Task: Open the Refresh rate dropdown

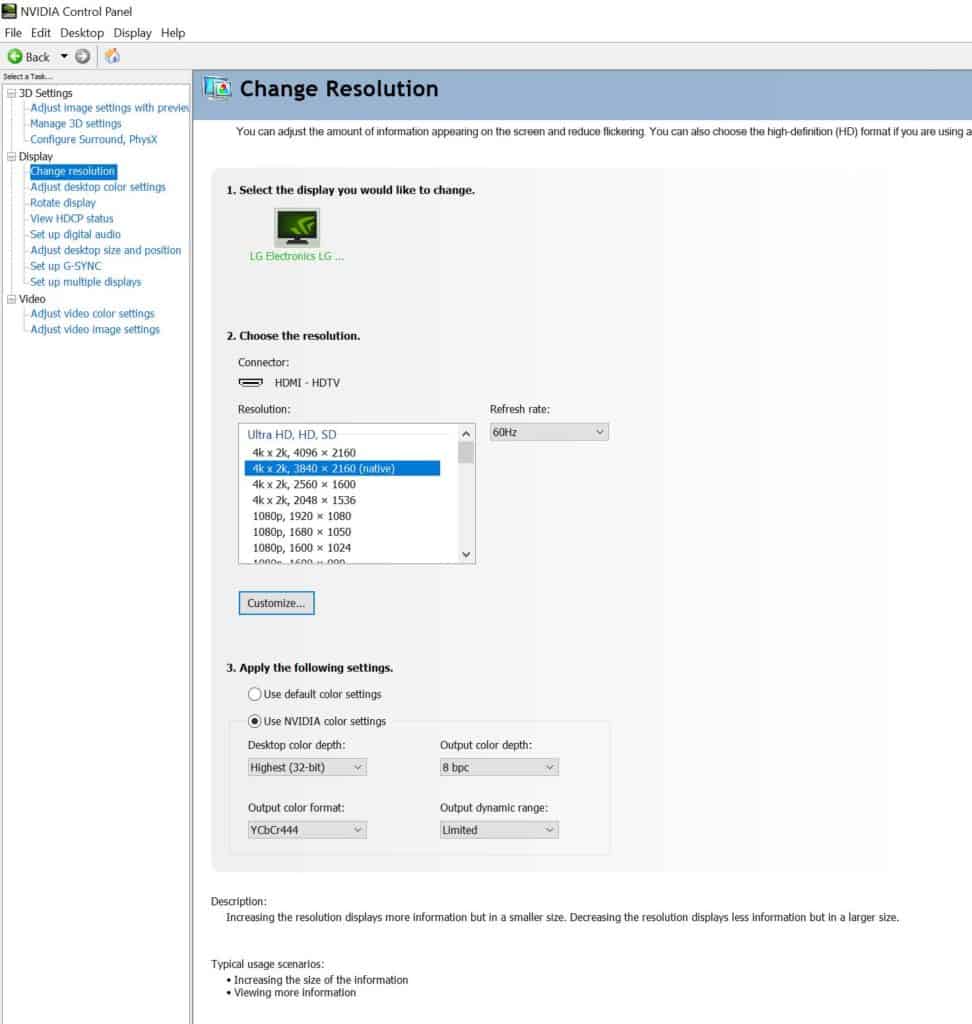Action: (x=548, y=432)
